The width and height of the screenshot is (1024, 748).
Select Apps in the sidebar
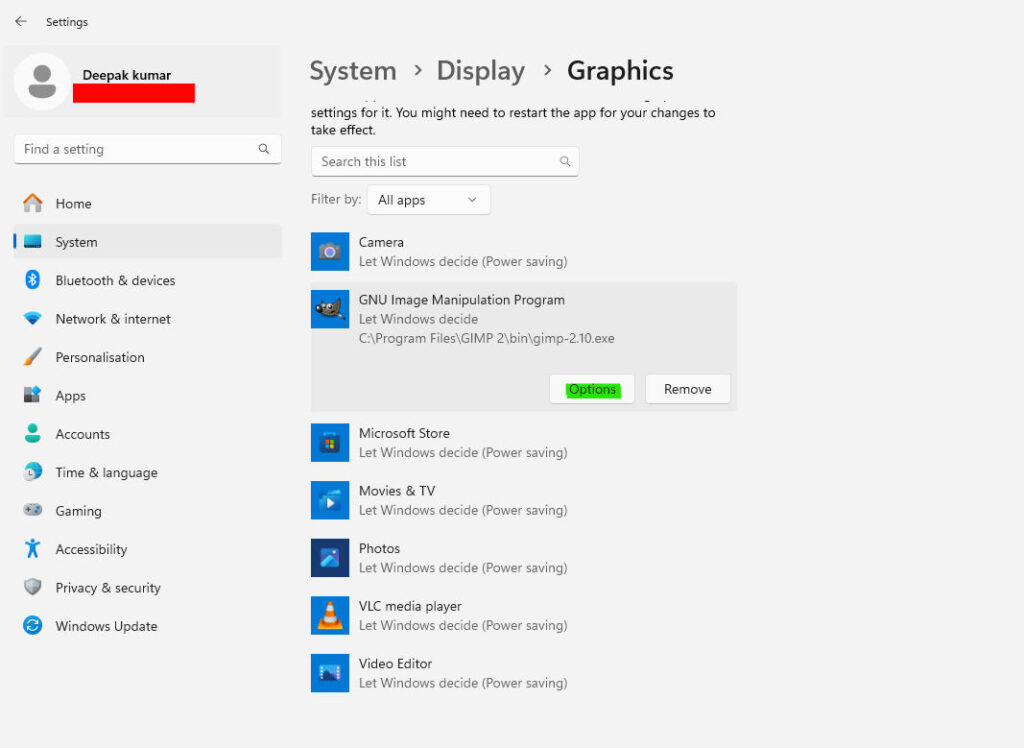pos(70,395)
